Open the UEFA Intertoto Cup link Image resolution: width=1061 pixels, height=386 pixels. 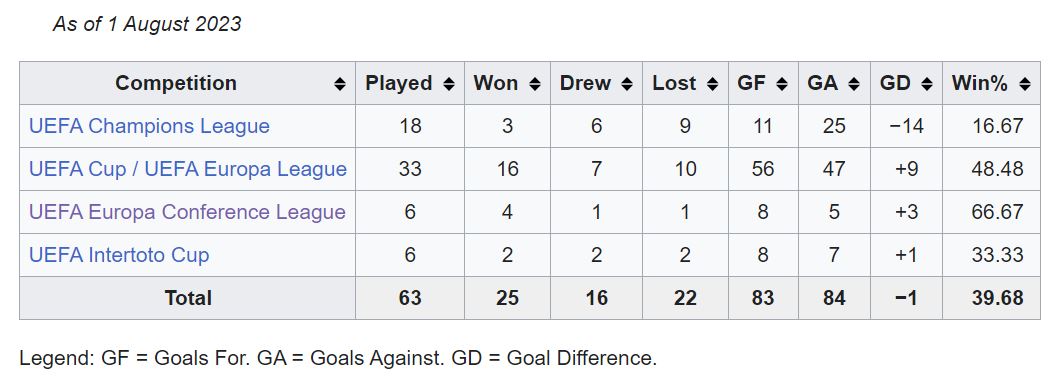119,255
